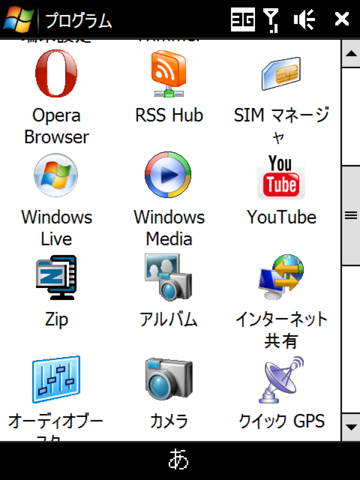Click the "カメラ" label text

[x=169, y=421]
